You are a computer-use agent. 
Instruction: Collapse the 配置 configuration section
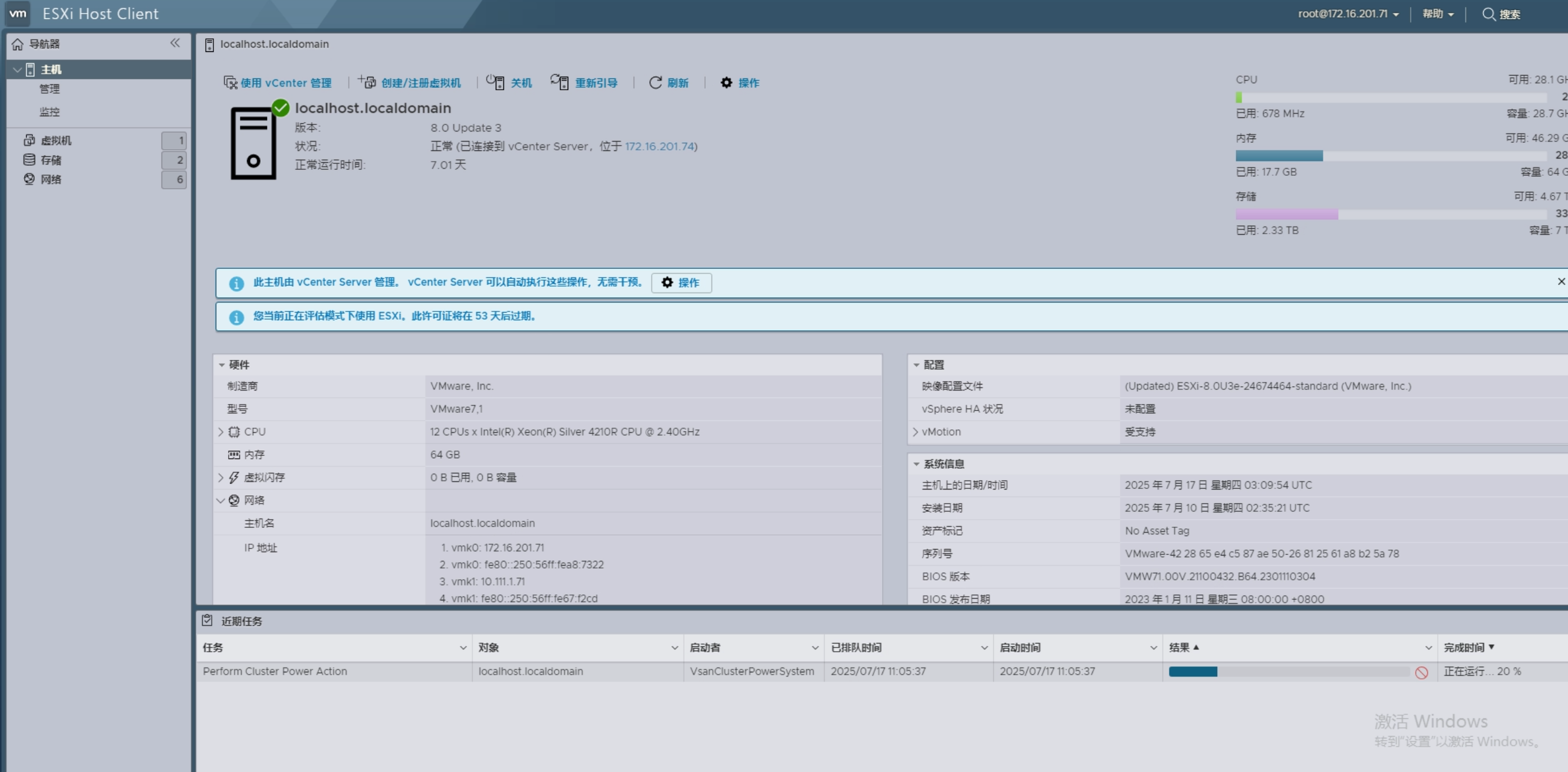pos(916,364)
